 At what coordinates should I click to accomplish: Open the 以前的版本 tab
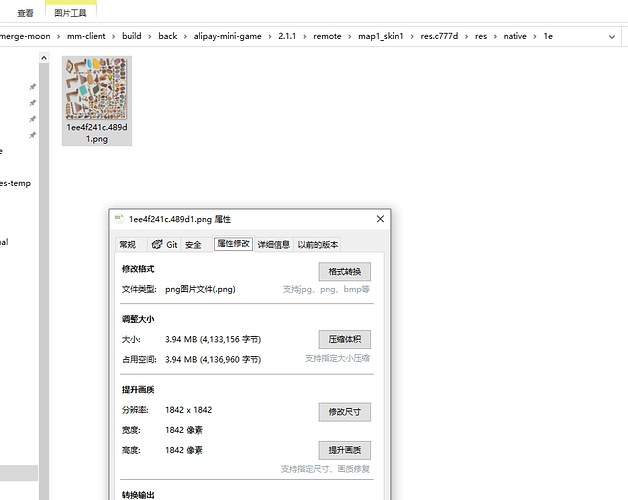click(x=318, y=244)
